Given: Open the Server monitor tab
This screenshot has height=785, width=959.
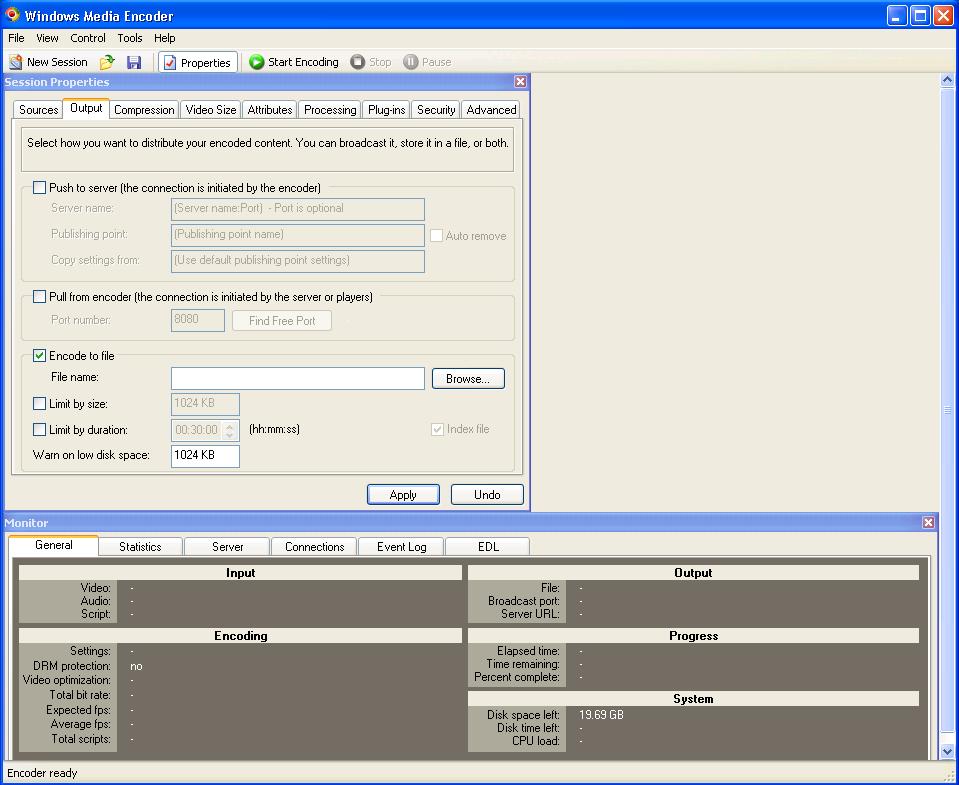Looking at the screenshot, I should pyautogui.click(x=228, y=547).
